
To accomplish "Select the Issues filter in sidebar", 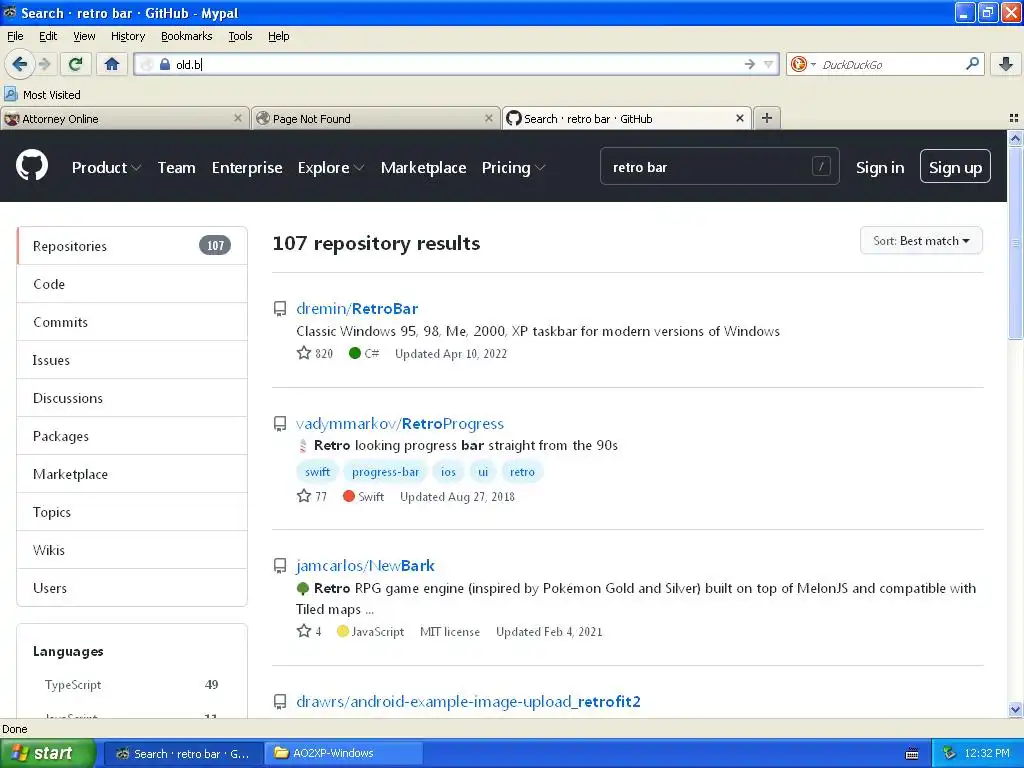I will [132, 360].
